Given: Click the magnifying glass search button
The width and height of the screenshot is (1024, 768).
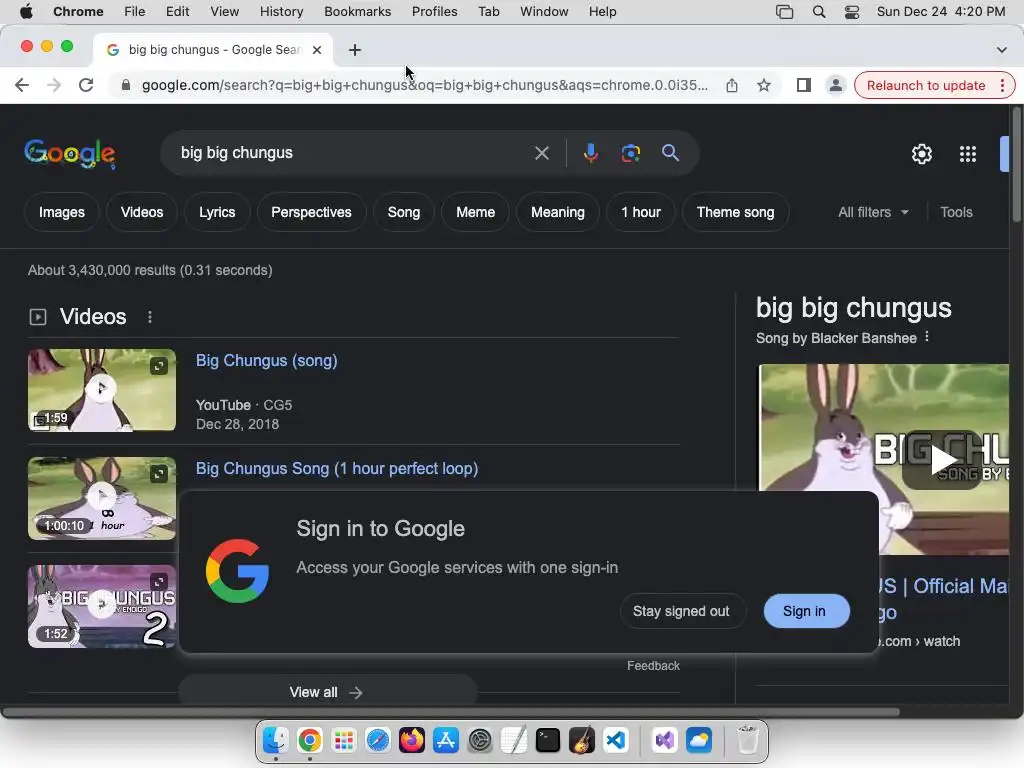Looking at the screenshot, I should click(x=670, y=153).
